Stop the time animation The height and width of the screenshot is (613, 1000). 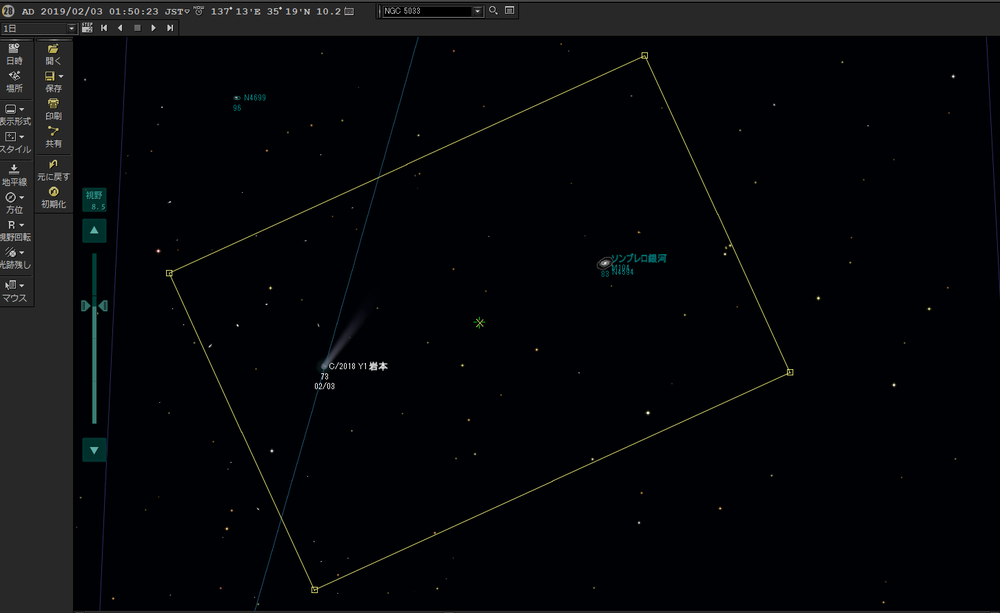tap(137, 27)
